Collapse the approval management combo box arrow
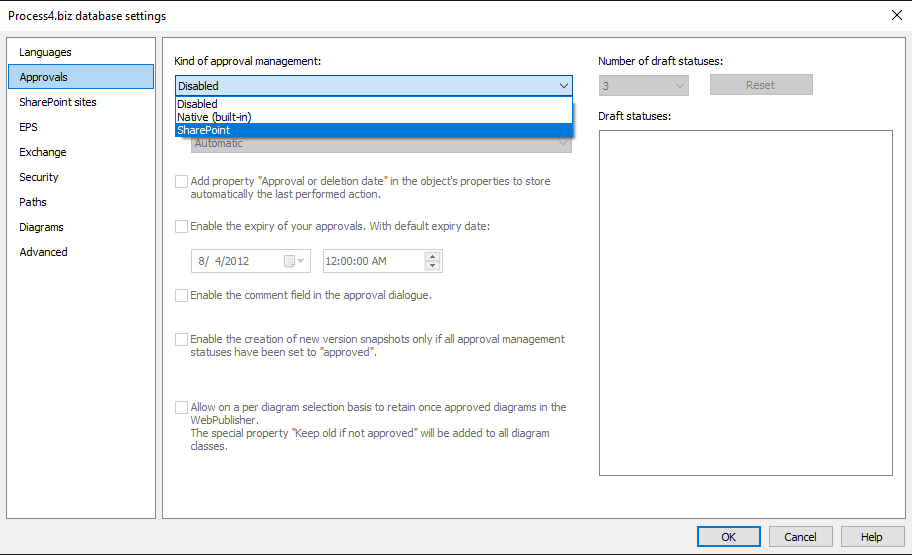 (563, 86)
